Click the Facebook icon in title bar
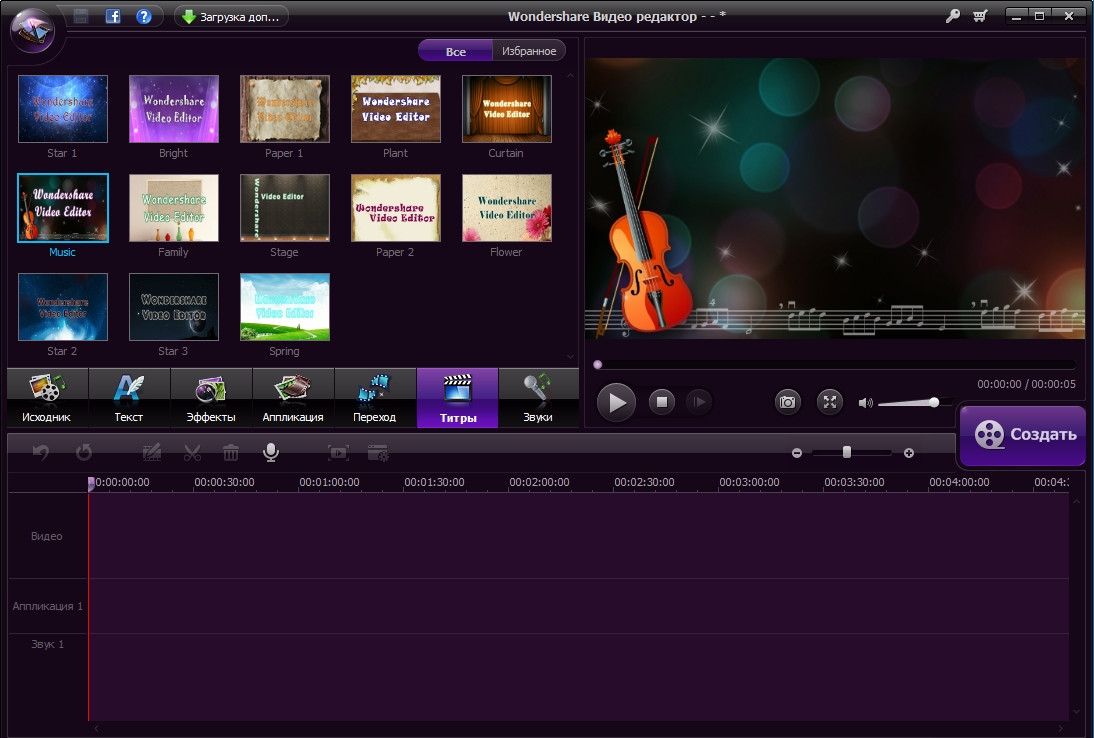 [113, 16]
